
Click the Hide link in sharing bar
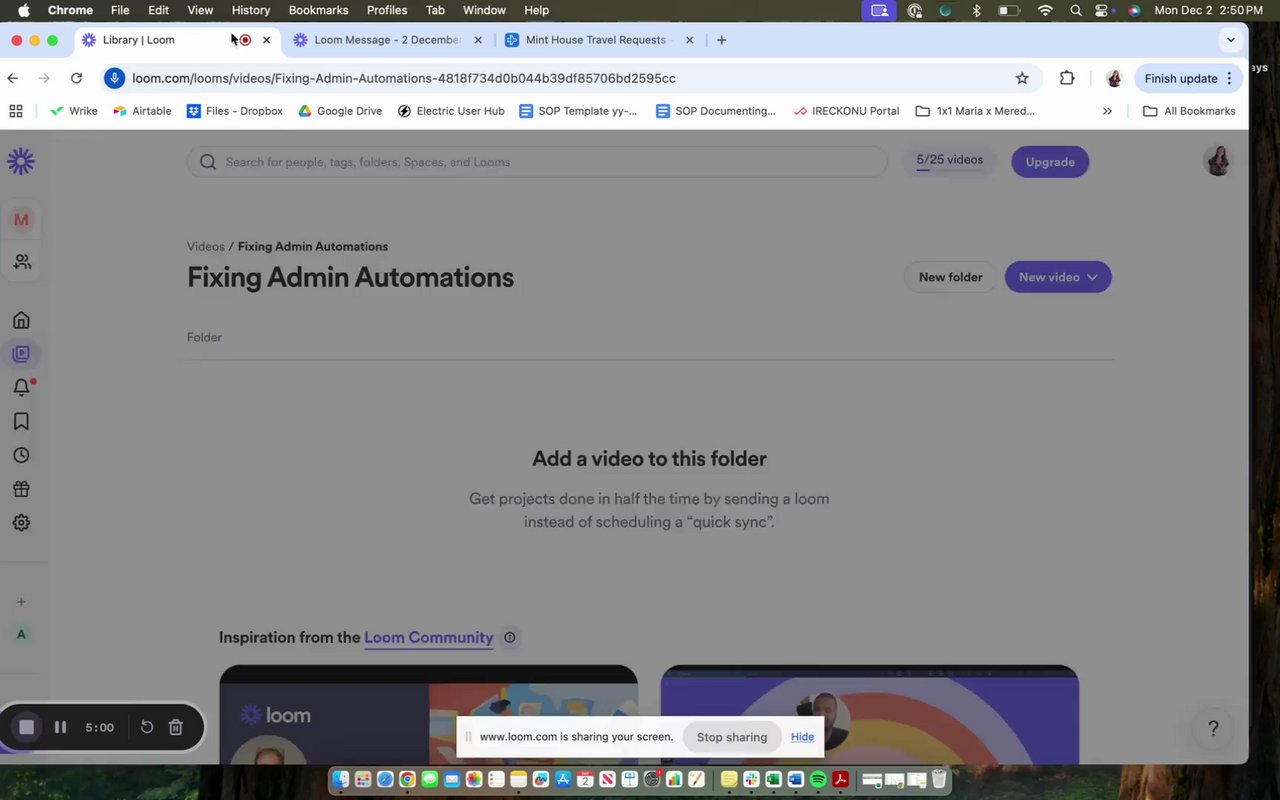coord(802,737)
